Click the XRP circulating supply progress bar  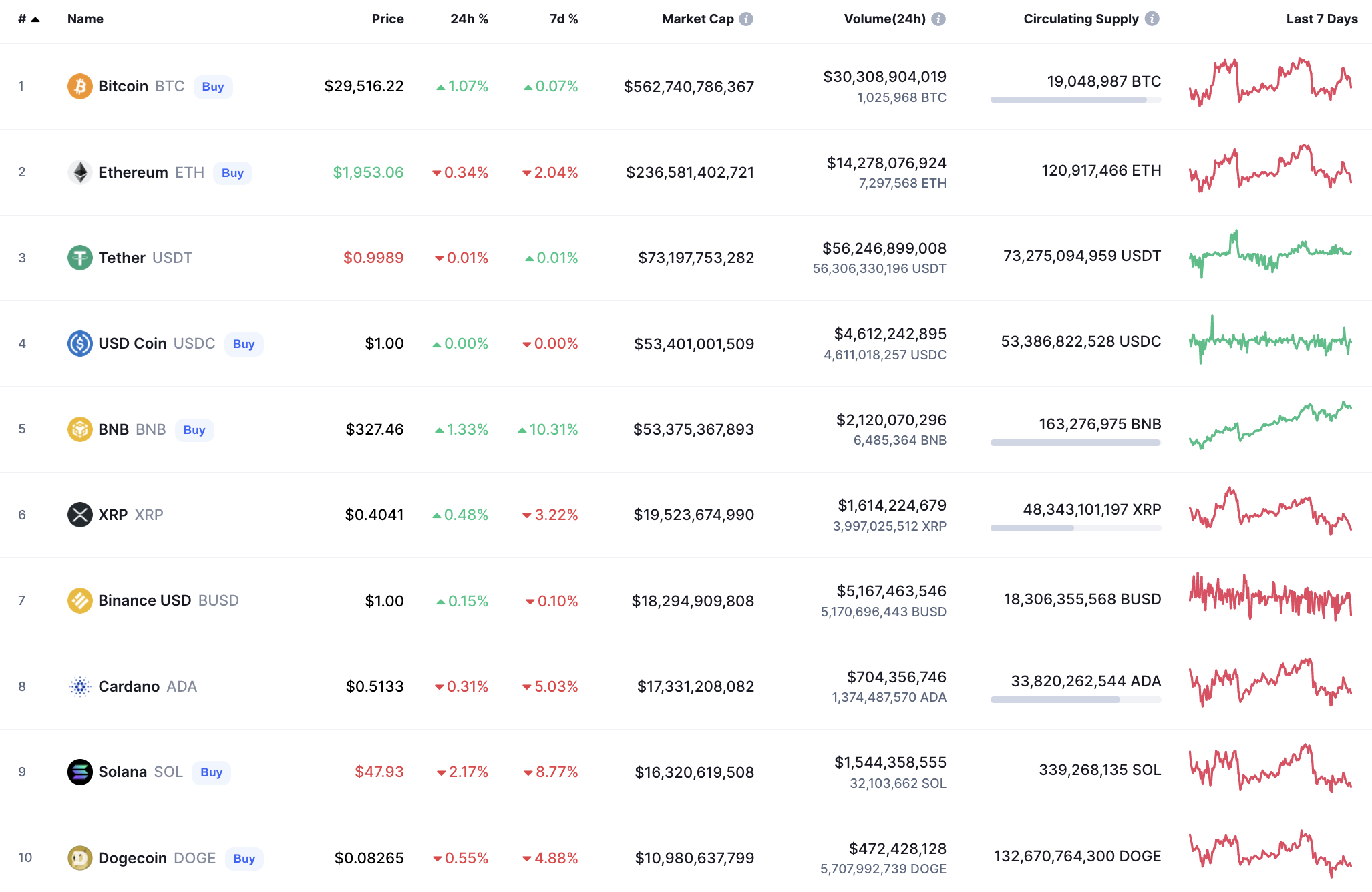pos(1075,528)
